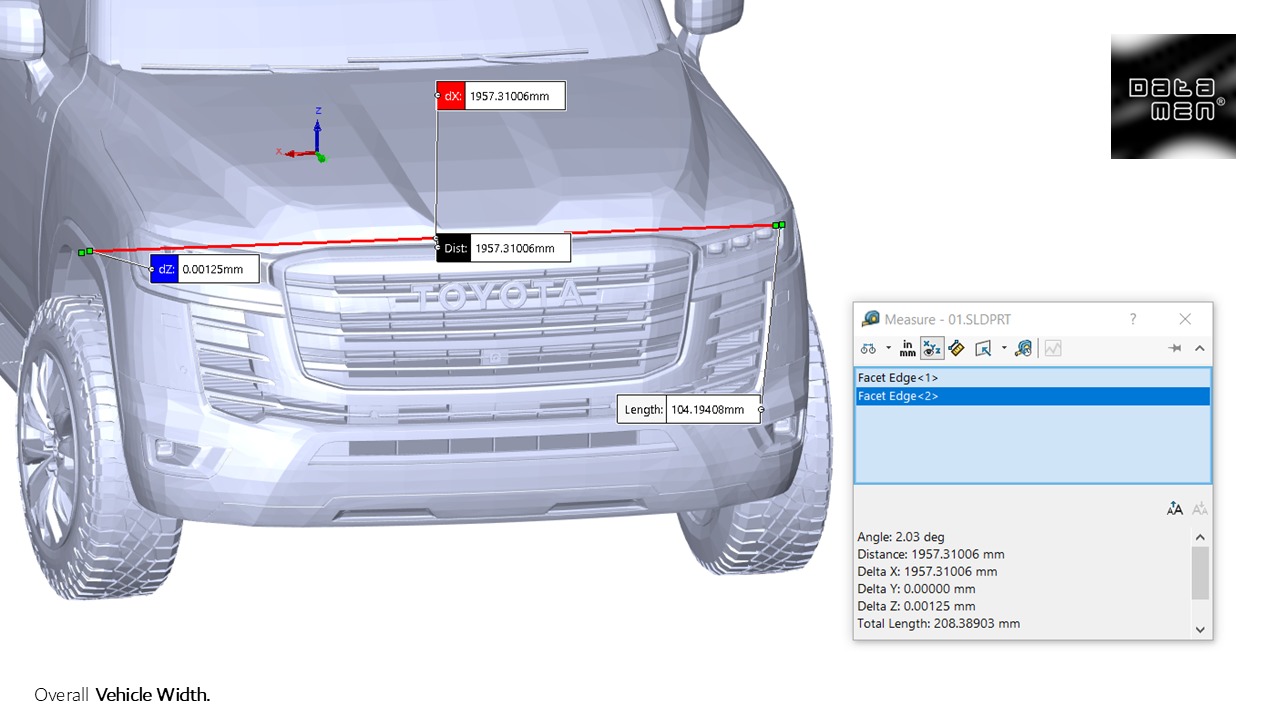Select Facet Edge<2> in the list

pyautogui.click(x=1033, y=396)
